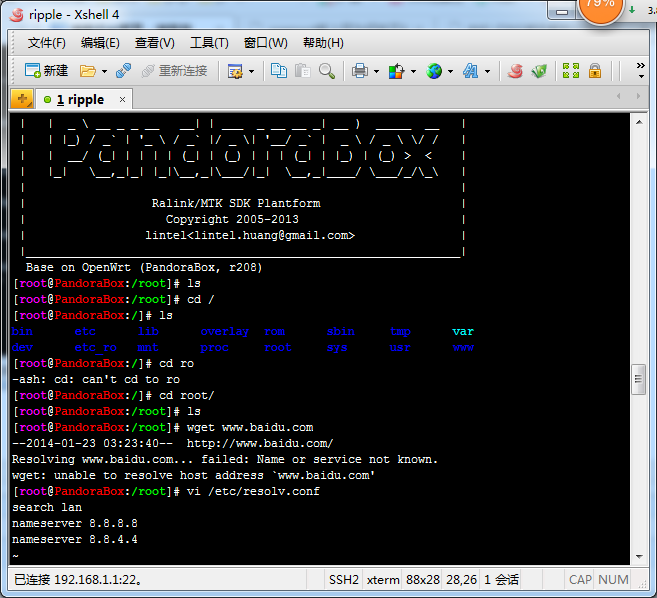
Task: Click the Open folder icon in toolbar
Action: (88, 71)
